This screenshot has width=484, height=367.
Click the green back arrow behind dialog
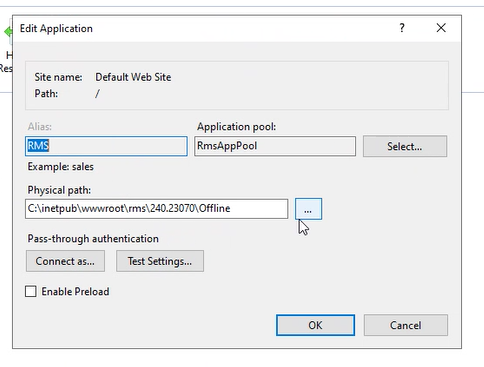(x=8, y=32)
